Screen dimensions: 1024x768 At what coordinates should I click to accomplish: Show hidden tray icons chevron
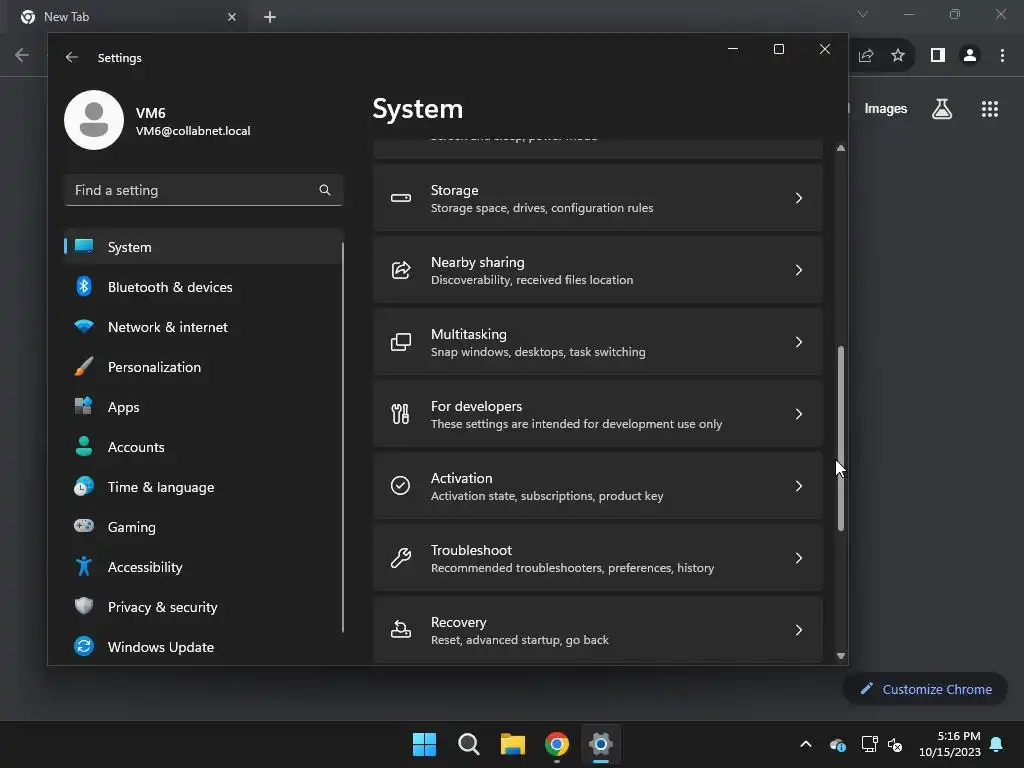coord(806,744)
